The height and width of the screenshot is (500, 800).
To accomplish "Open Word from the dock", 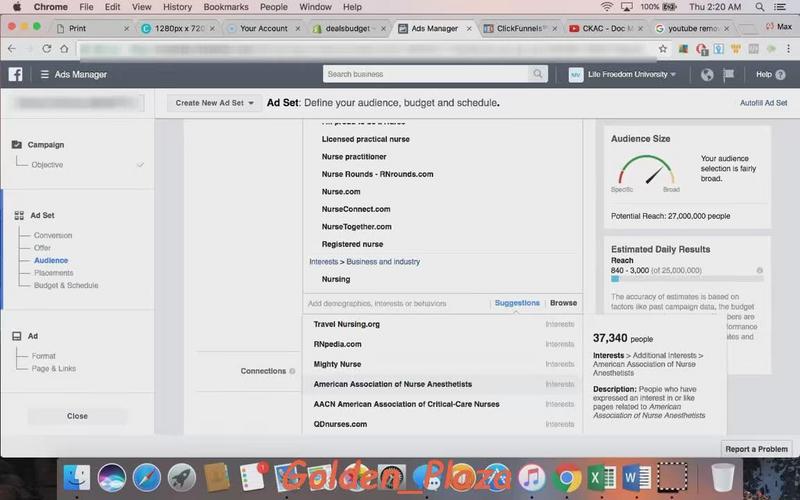I will (637, 478).
